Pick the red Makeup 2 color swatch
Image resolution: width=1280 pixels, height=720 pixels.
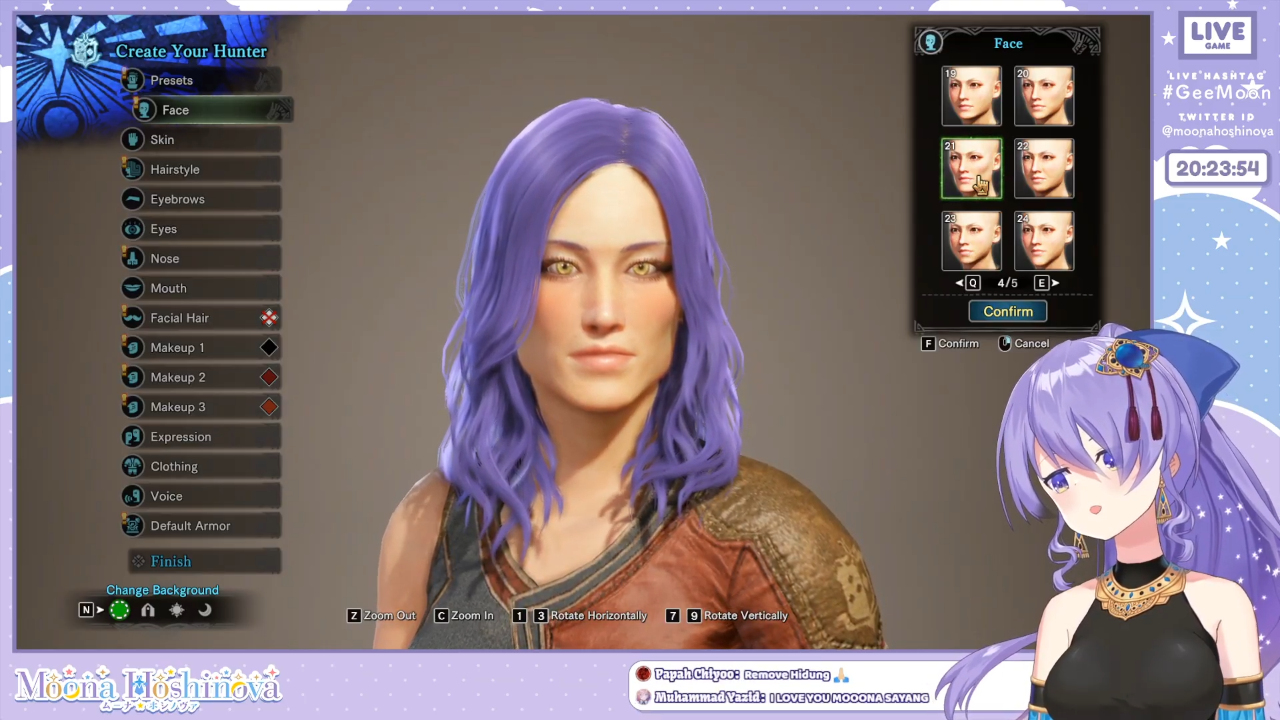[x=269, y=377]
